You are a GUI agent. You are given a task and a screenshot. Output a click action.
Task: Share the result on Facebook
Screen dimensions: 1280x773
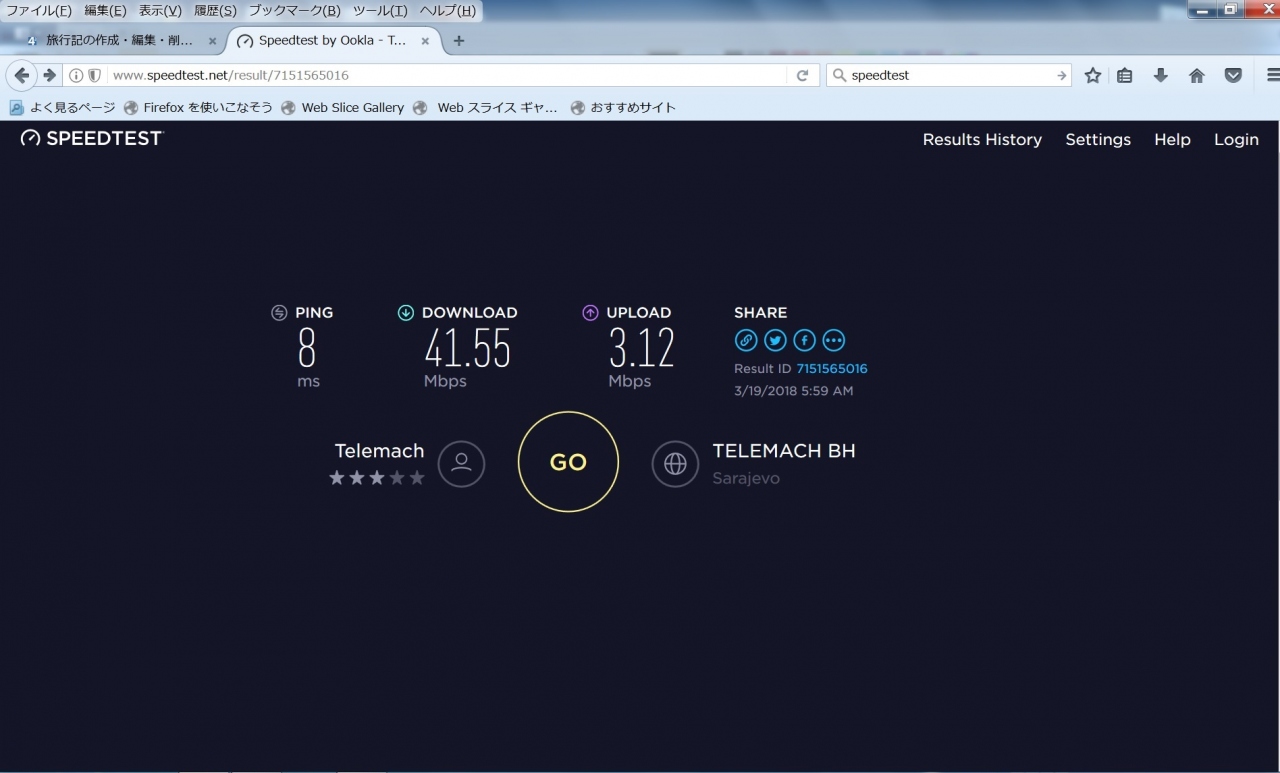804,341
